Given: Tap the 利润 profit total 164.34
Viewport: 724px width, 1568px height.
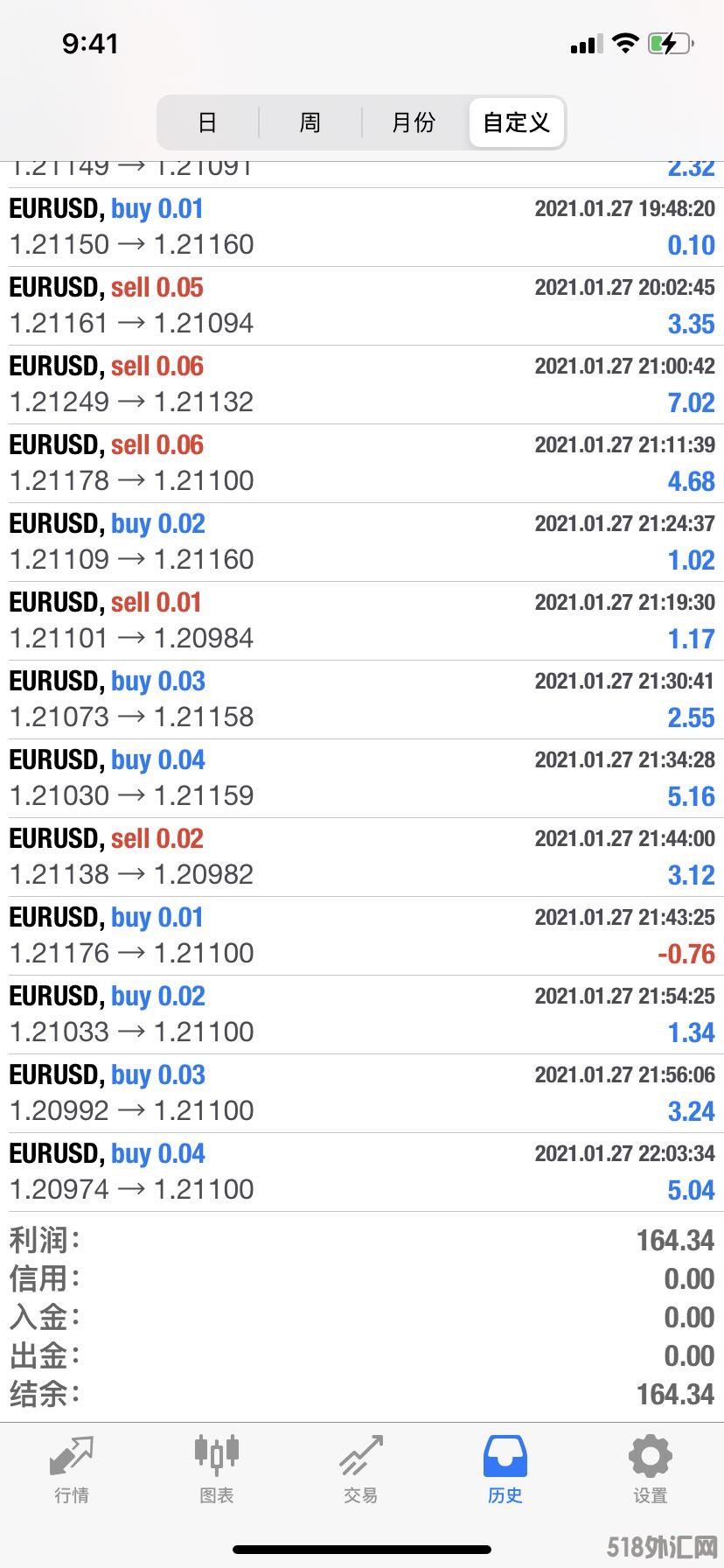Looking at the screenshot, I should click(675, 1240).
